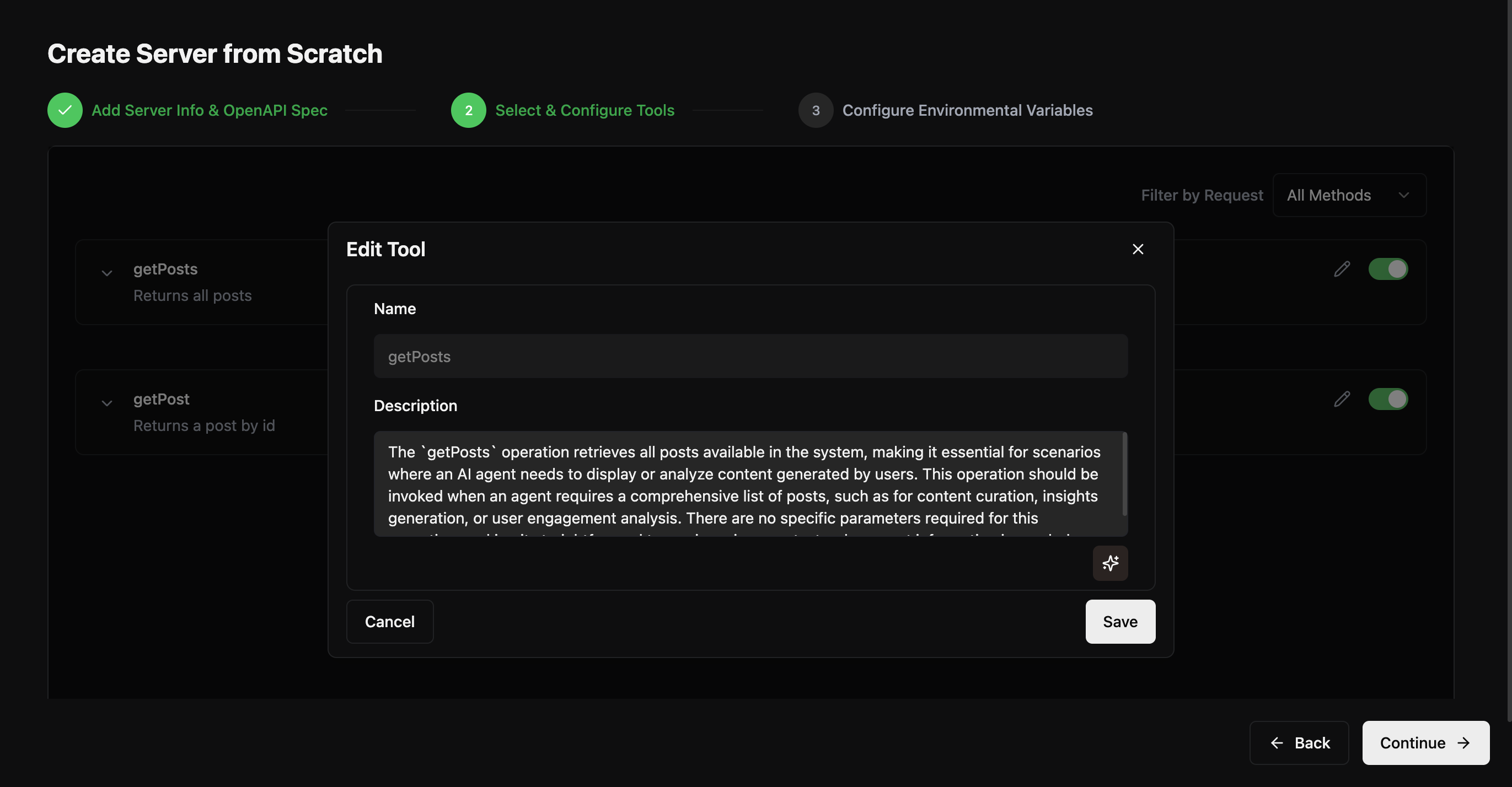Open the All Methods filter dropdown
The width and height of the screenshot is (1512, 787).
coord(1349,195)
